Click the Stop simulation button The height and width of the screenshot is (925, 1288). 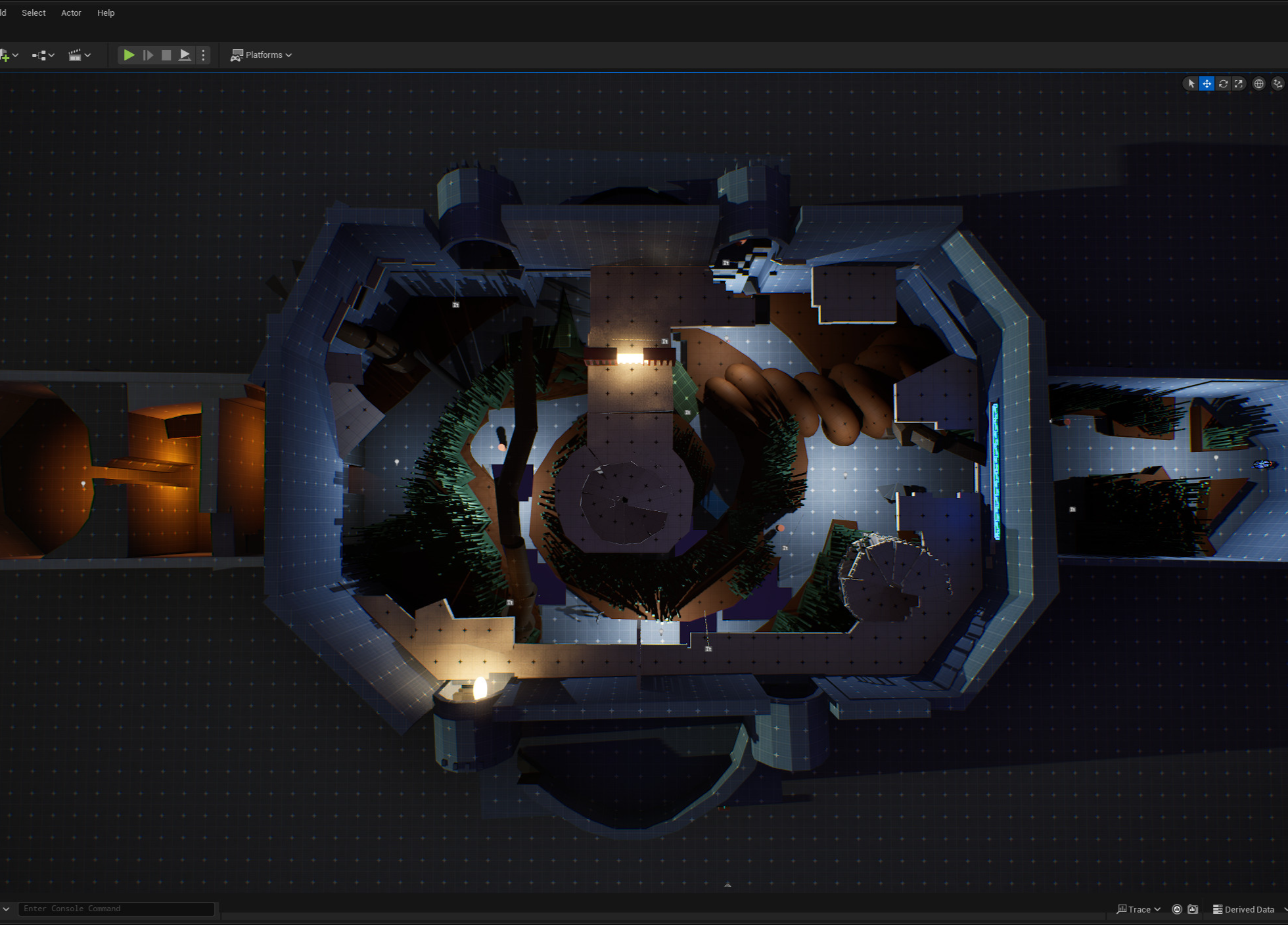pos(166,55)
